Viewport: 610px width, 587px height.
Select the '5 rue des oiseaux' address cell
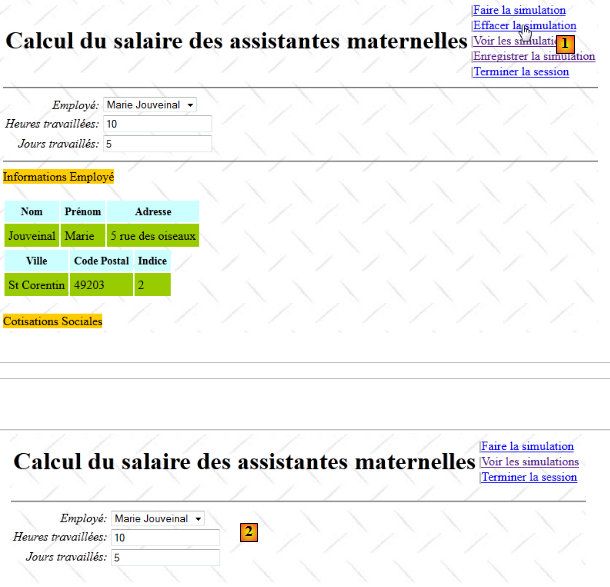point(152,236)
